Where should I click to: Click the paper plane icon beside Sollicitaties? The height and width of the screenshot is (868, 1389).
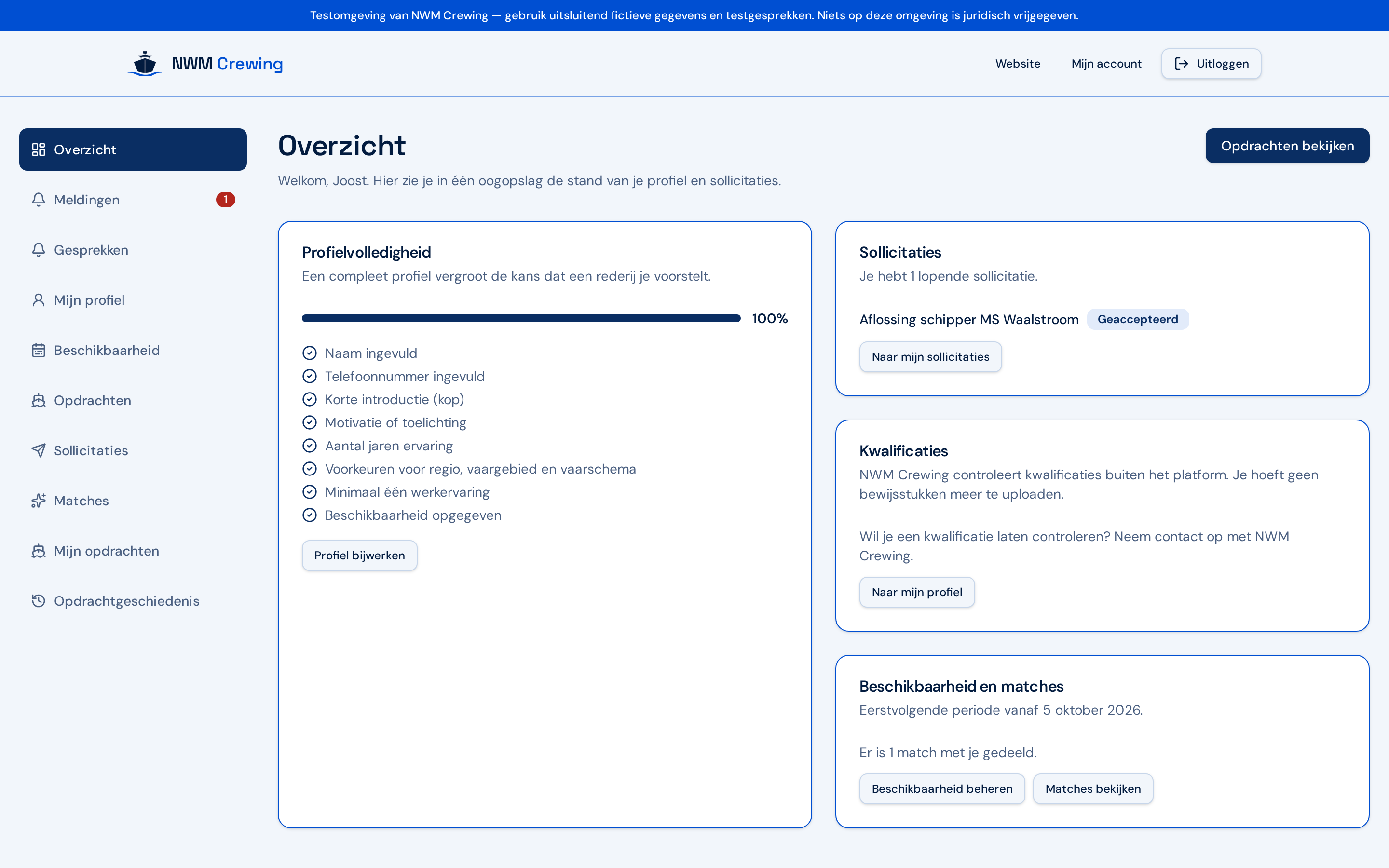[x=39, y=451]
